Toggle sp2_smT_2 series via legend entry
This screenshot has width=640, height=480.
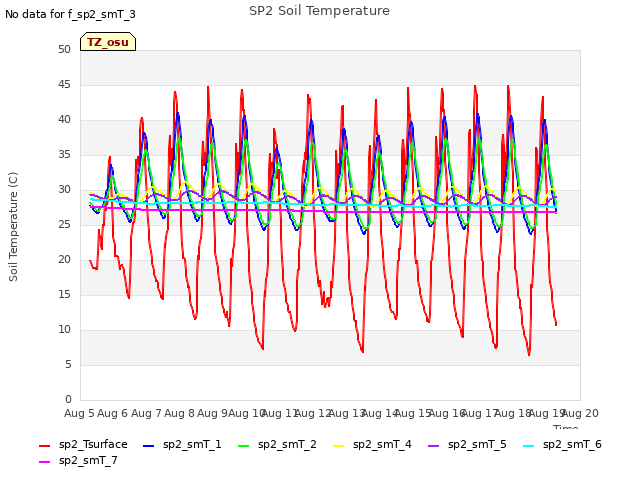[277, 444]
